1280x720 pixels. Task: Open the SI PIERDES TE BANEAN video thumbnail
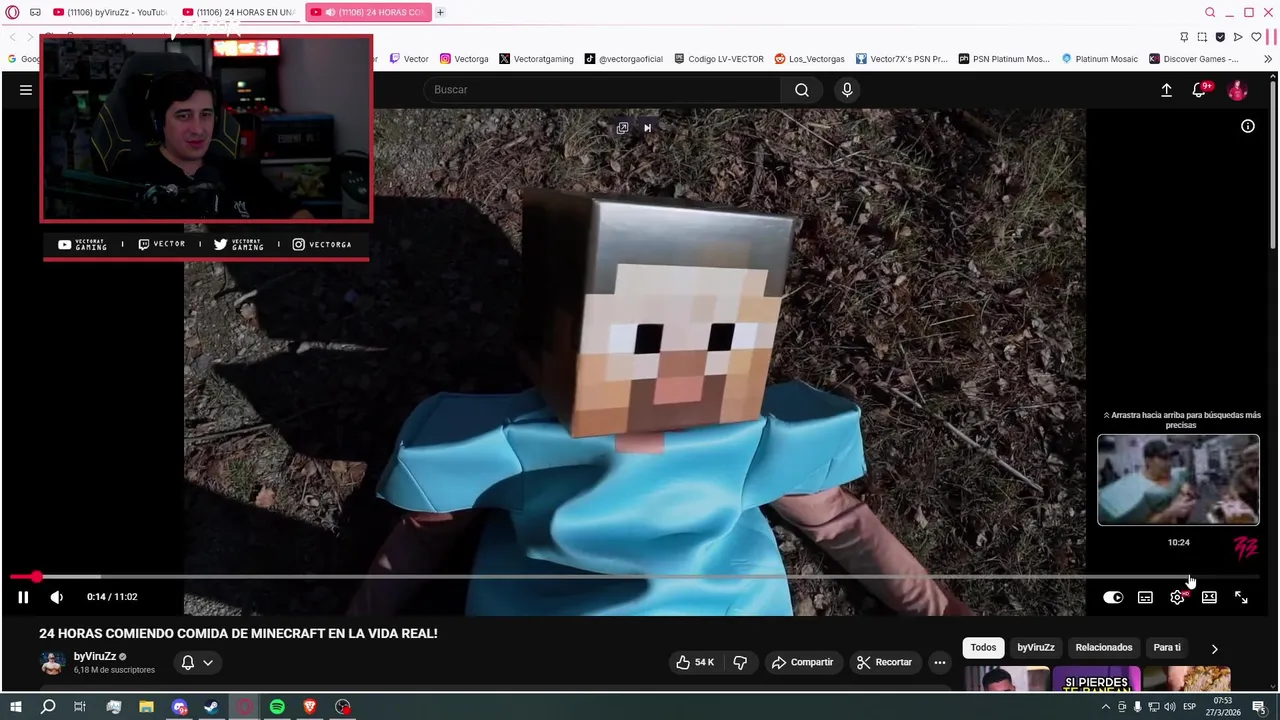click(1096, 679)
